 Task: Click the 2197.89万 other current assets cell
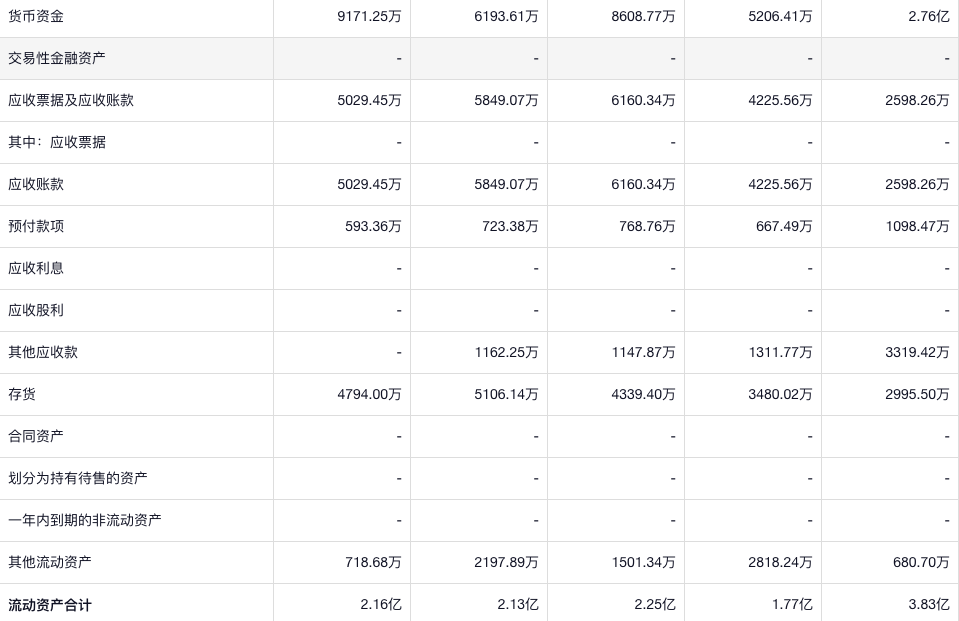(x=506, y=562)
